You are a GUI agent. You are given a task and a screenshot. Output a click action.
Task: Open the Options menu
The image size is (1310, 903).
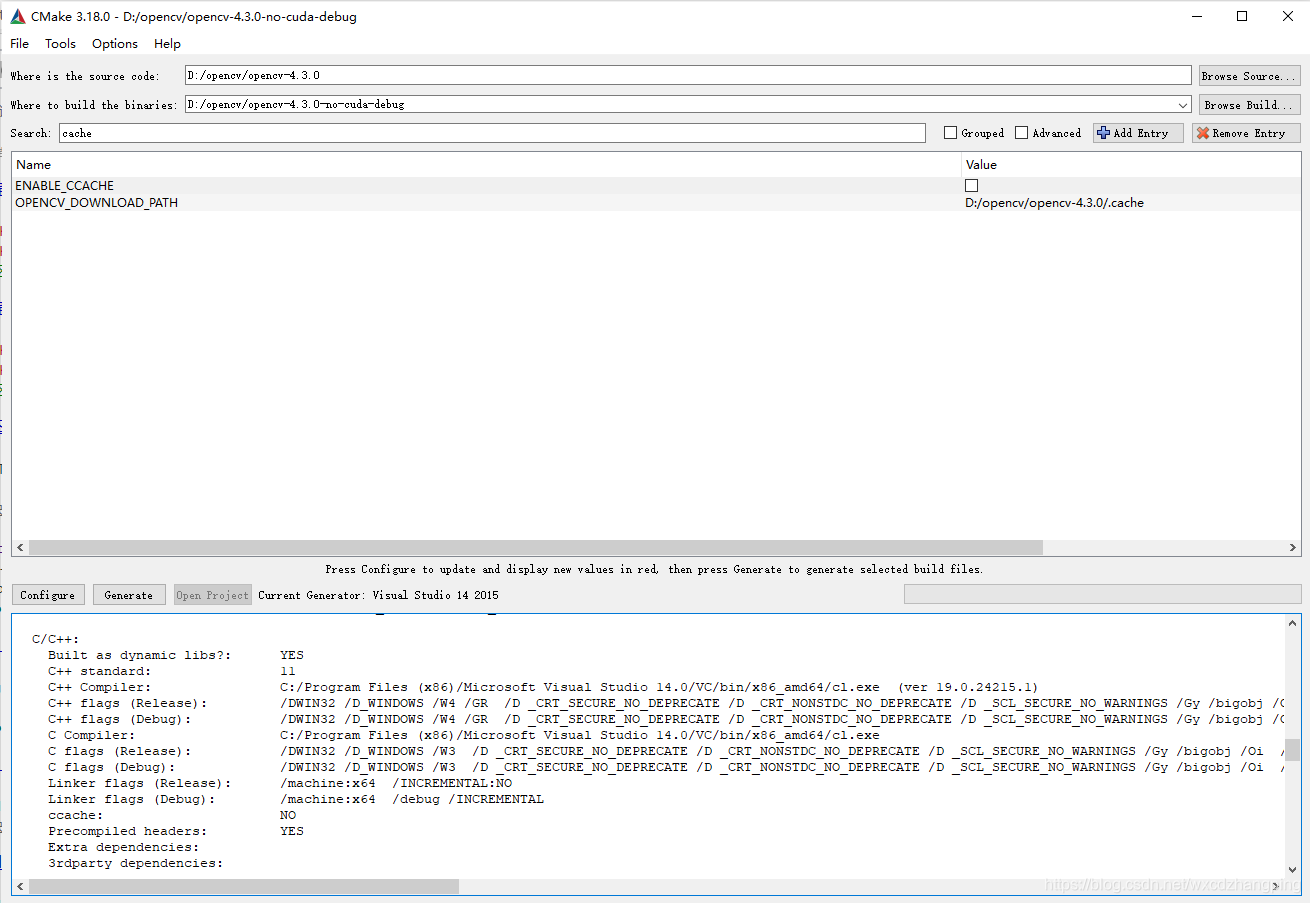point(115,43)
